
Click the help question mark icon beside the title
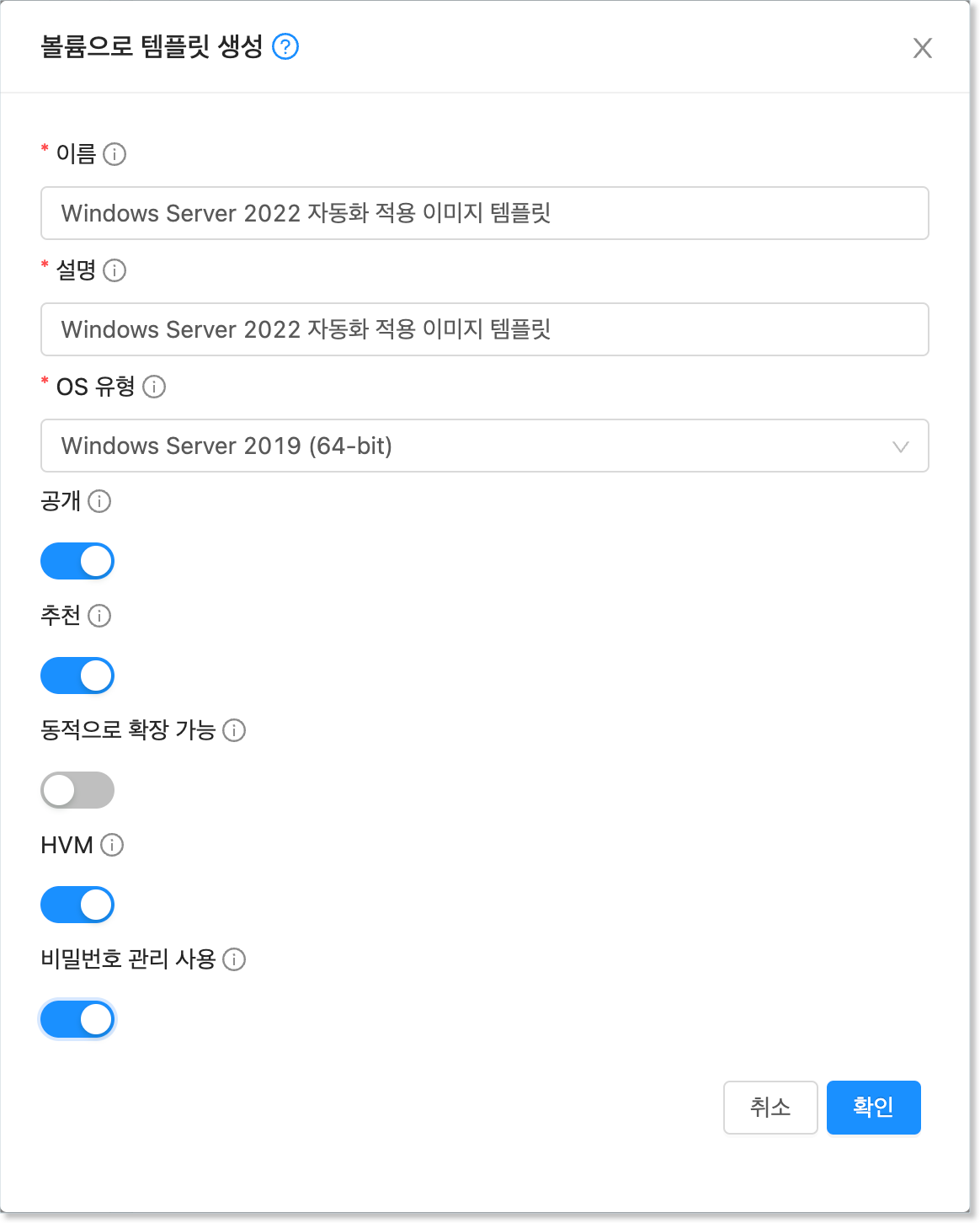tap(286, 46)
